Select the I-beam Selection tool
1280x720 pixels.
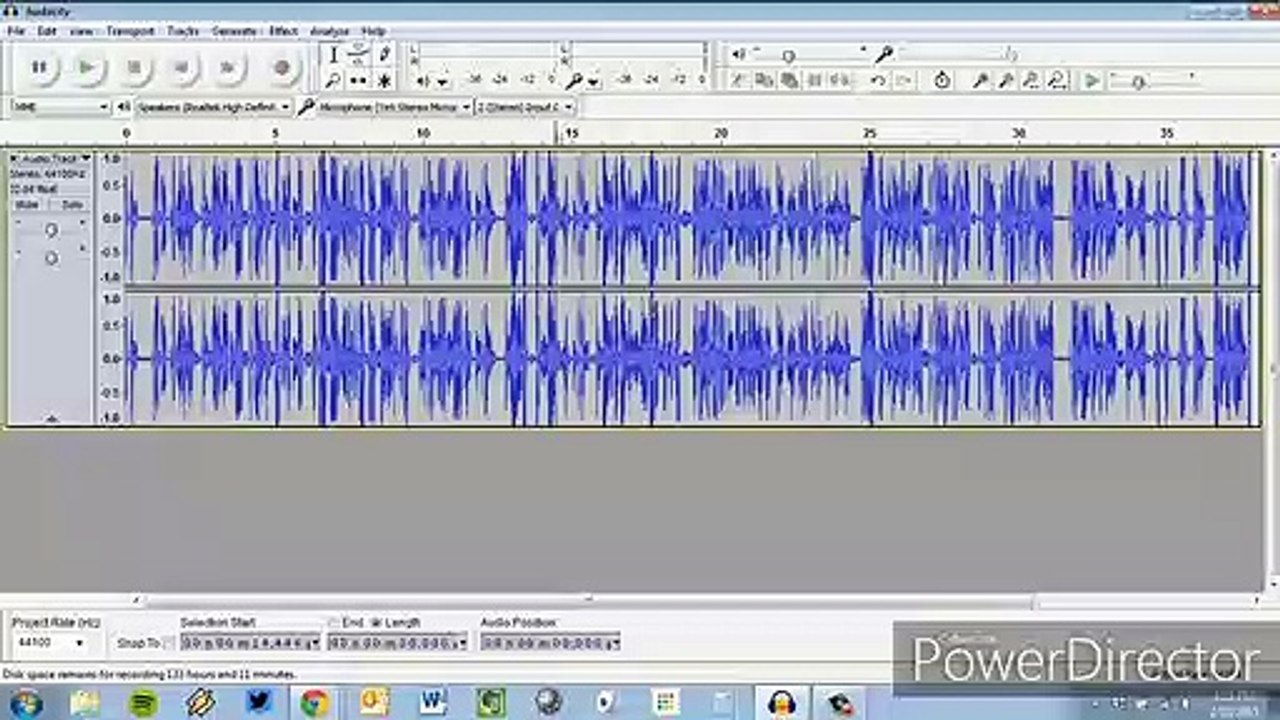[334, 55]
